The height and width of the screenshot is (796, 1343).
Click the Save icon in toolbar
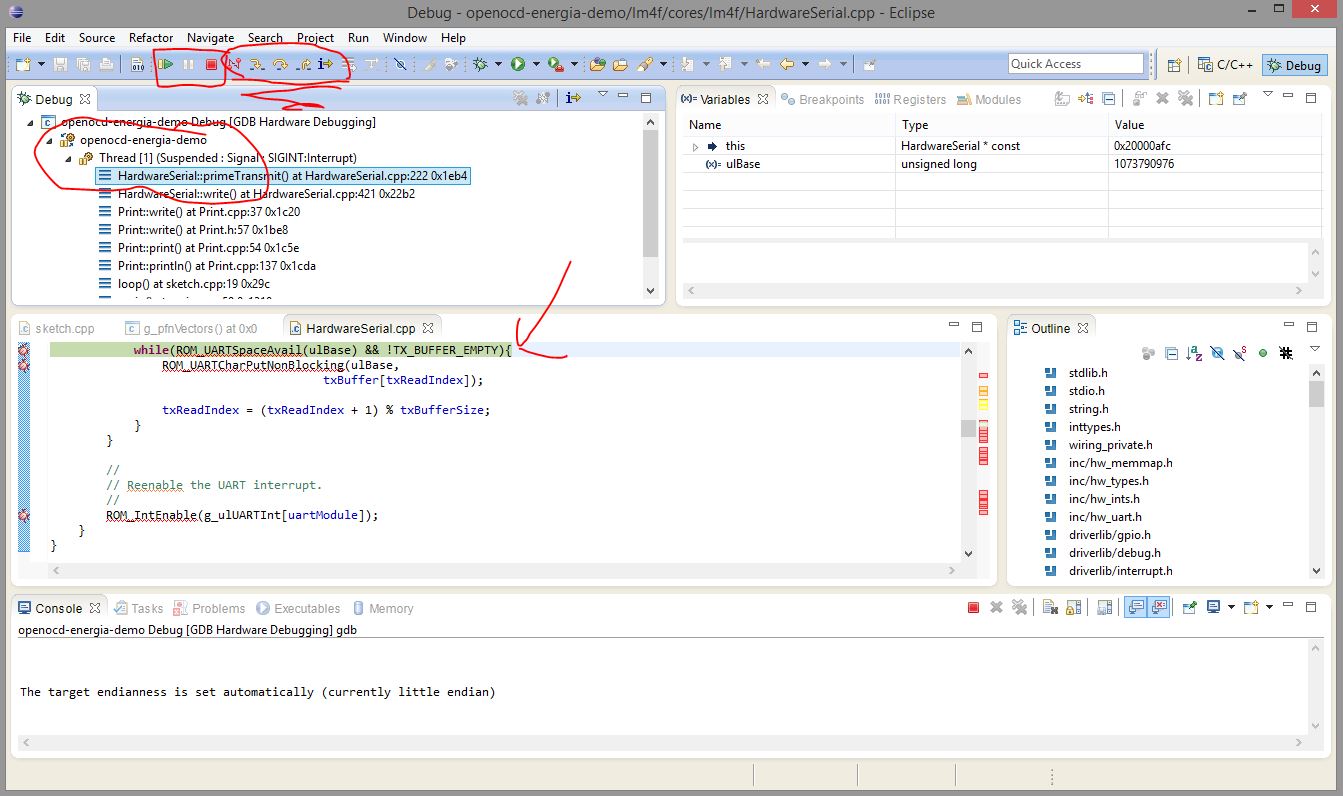(60, 64)
